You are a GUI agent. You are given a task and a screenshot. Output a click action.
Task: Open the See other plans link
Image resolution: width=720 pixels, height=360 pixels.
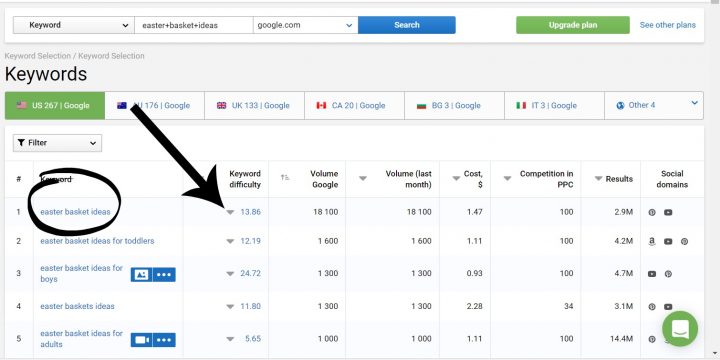click(668, 25)
